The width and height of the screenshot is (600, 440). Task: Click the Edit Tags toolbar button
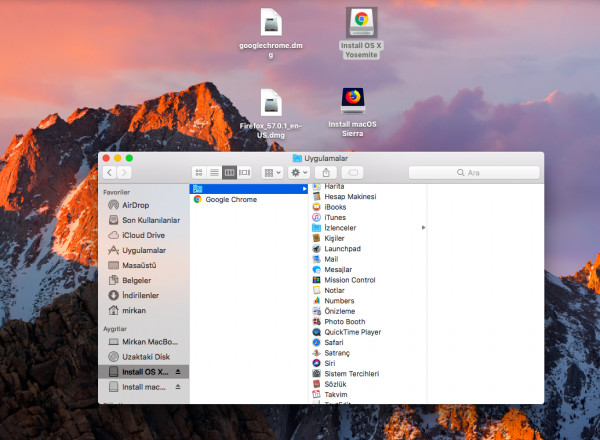click(x=352, y=173)
